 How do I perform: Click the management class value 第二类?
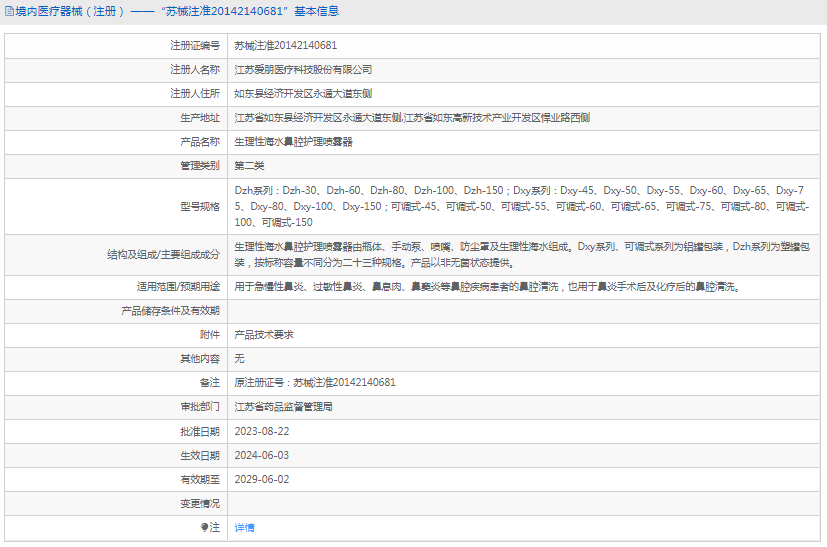[x=249, y=166]
